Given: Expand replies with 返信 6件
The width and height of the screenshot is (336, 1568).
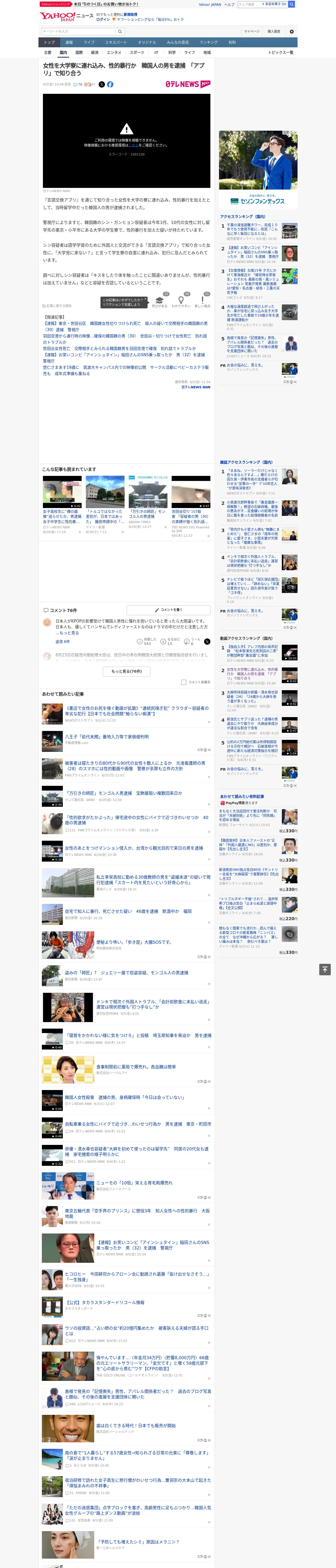Looking at the screenshot, I should tap(63, 642).
